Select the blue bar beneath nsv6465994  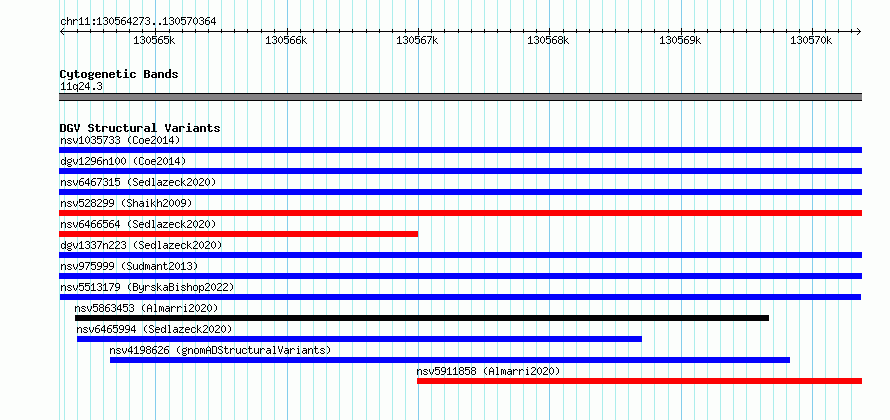coord(359,339)
